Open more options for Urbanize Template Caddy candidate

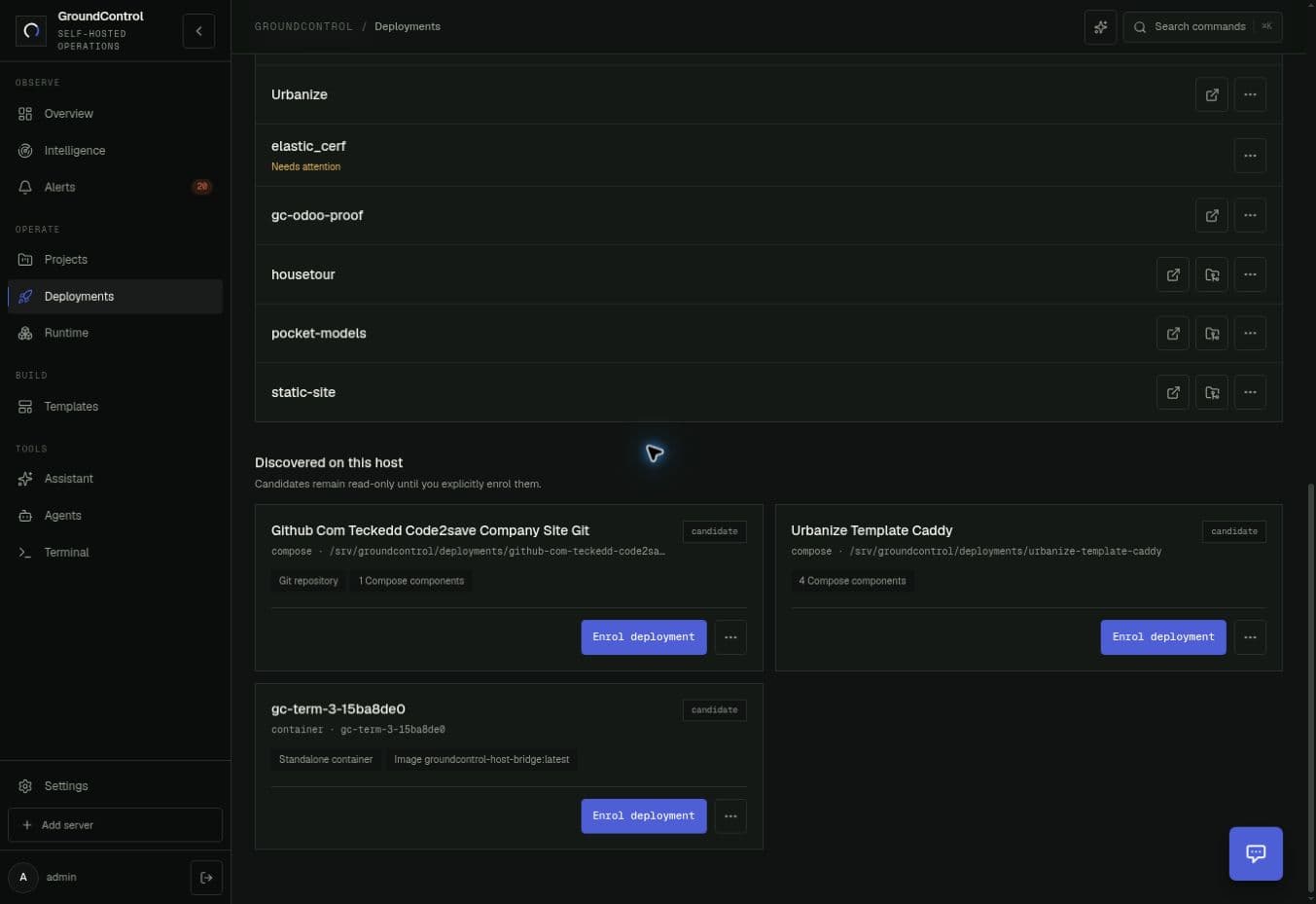(1250, 637)
